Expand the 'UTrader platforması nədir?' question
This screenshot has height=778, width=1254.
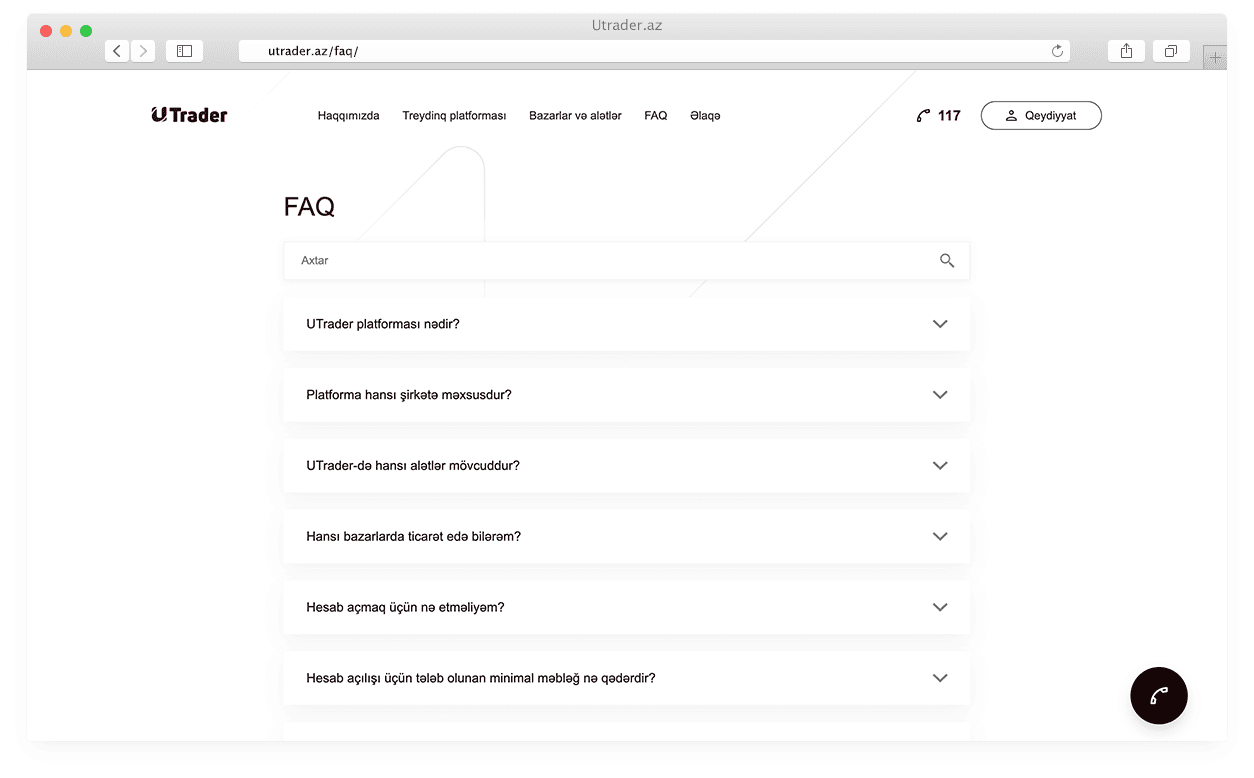(939, 323)
